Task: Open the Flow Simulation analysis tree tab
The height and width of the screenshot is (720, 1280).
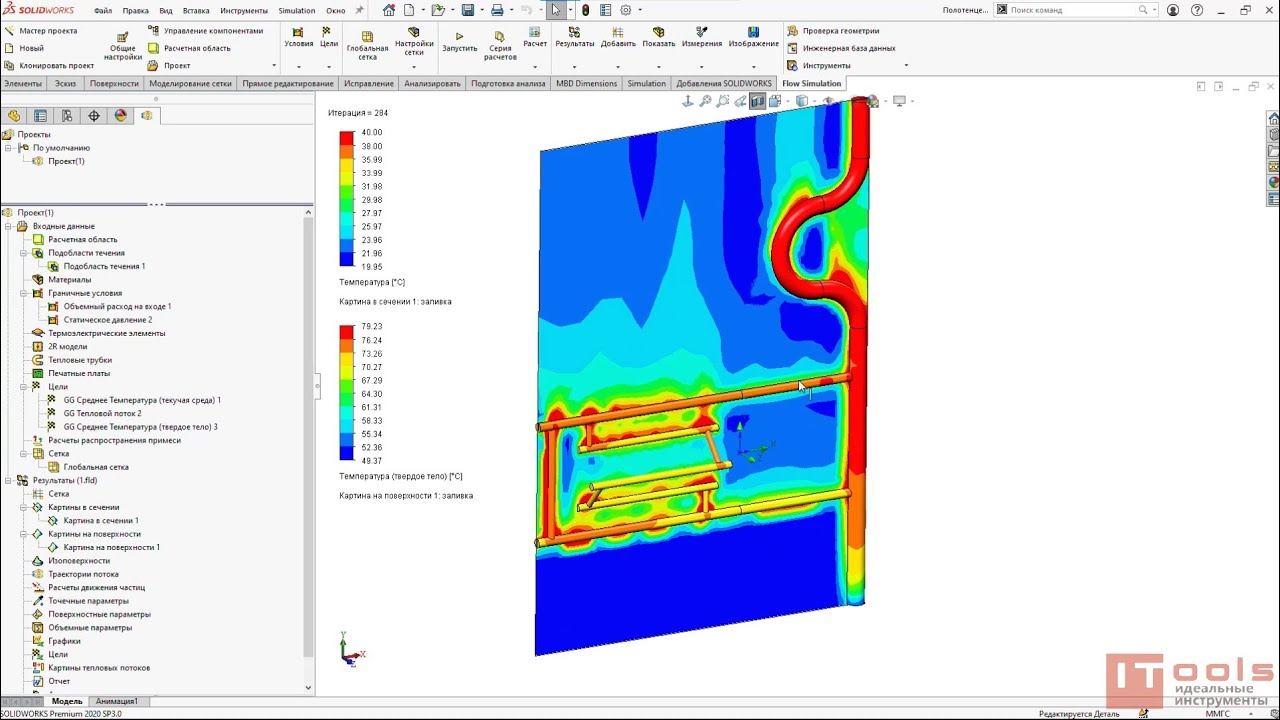Action: (x=147, y=115)
